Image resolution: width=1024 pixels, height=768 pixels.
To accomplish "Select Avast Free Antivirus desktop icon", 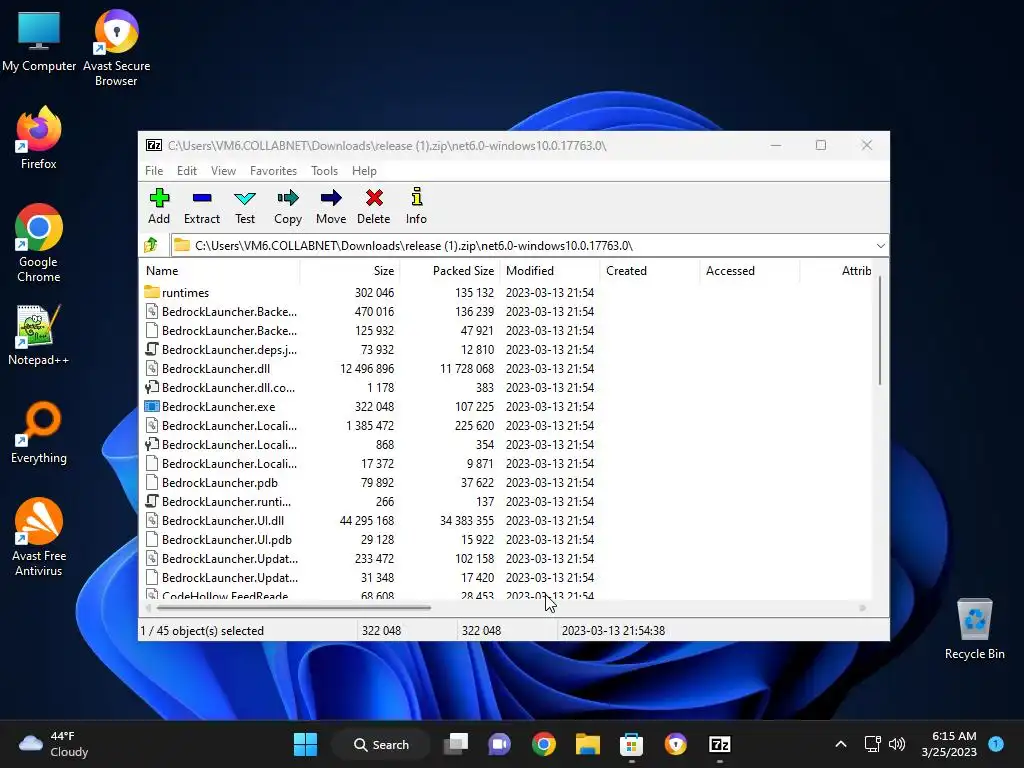I will (x=39, y=537).
